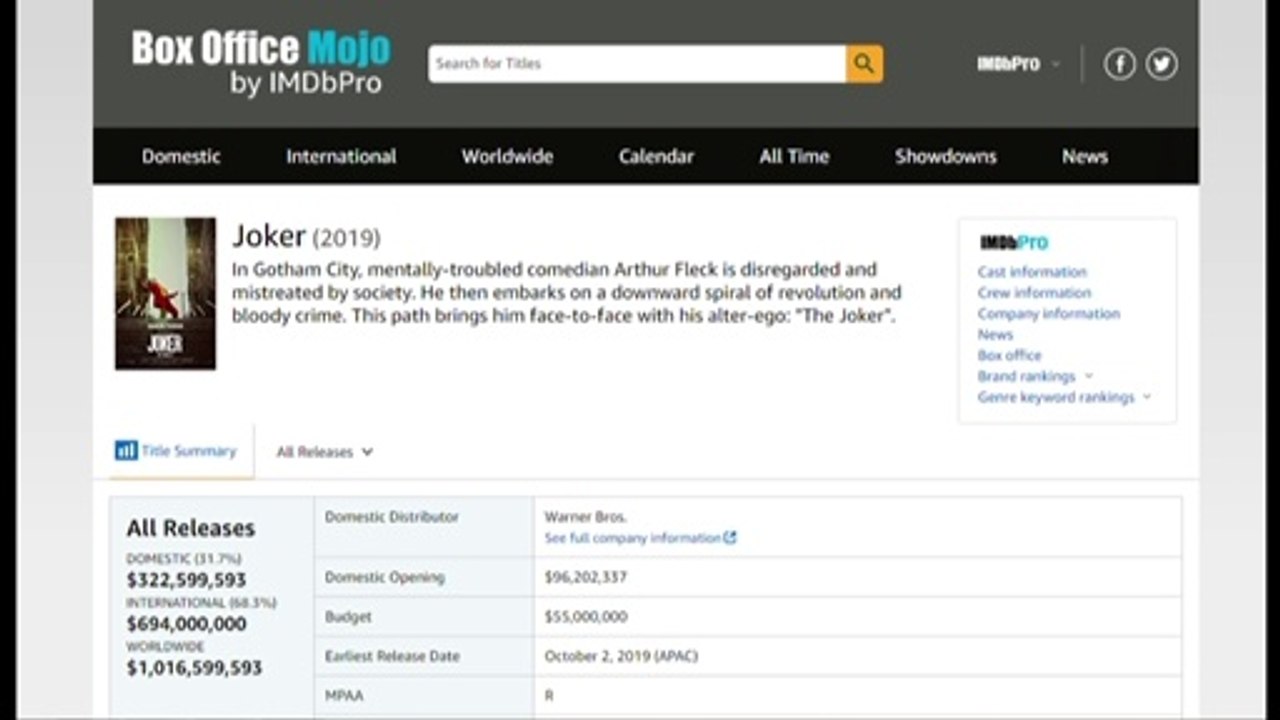Expand the IMDbPro header dropdown

click(1018, 64)
